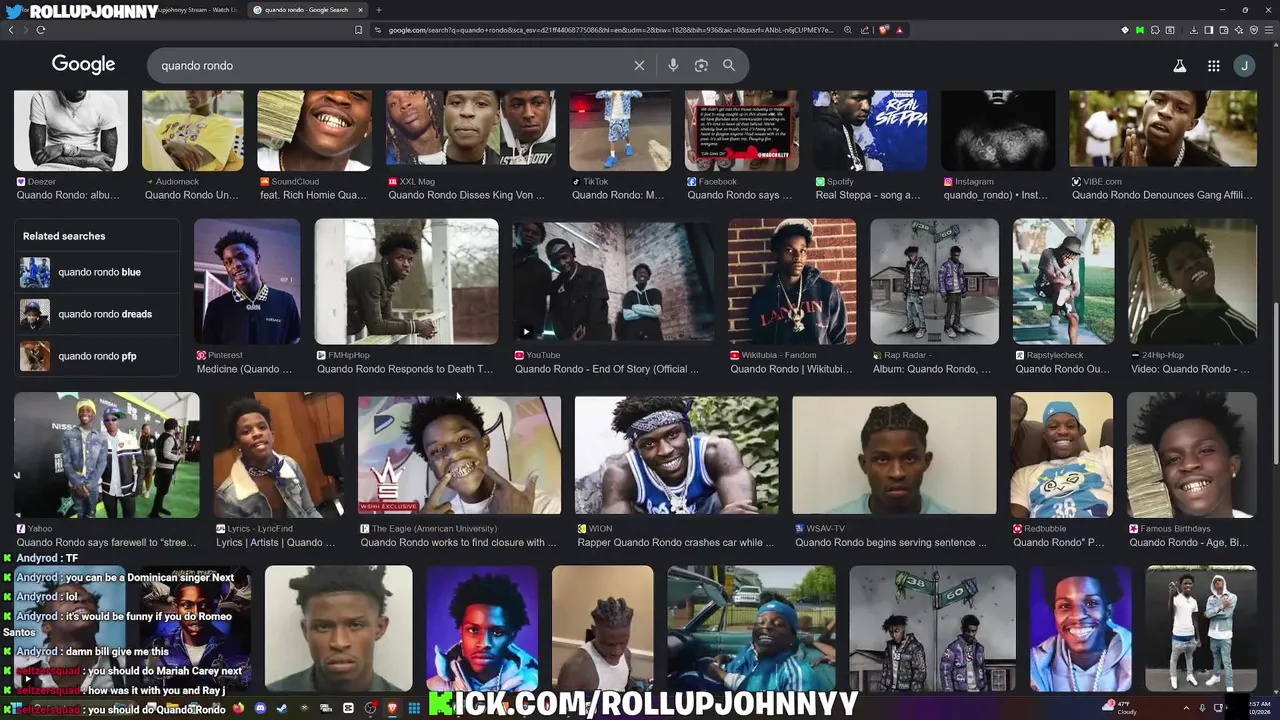Open the Google account avatar J
The width and height of the screenshot is (1280, 720).
tap(1244, 66)
